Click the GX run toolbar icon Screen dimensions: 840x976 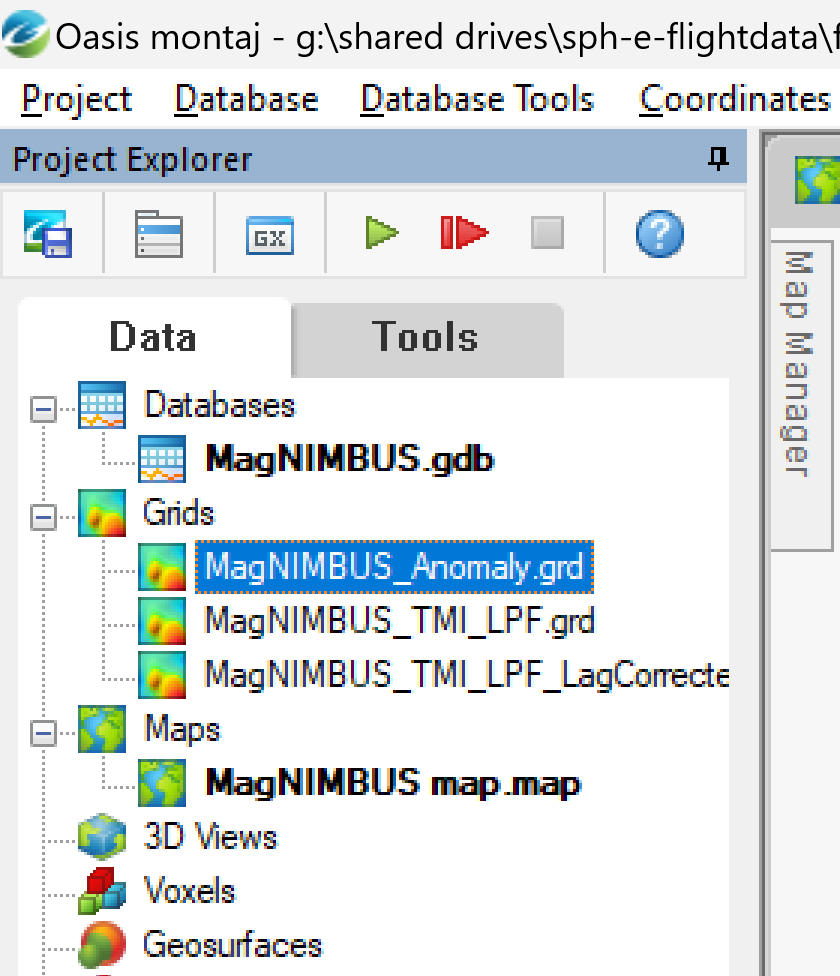[x=270, y=235]
